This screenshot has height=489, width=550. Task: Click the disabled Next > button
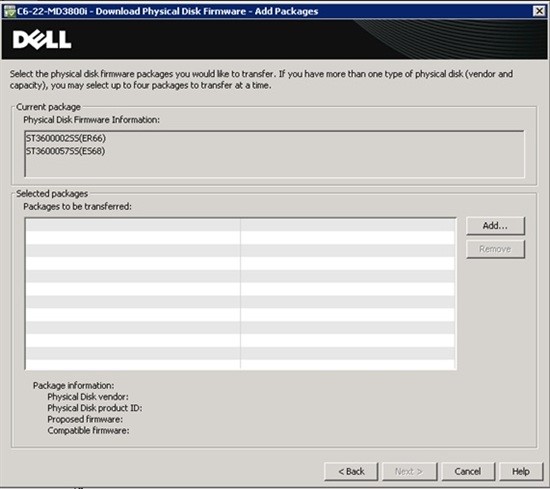coord(409,471)
